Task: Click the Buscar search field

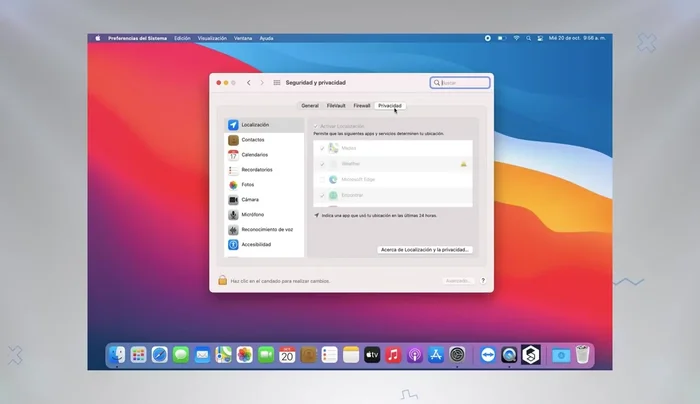Action: click(464, 82)
